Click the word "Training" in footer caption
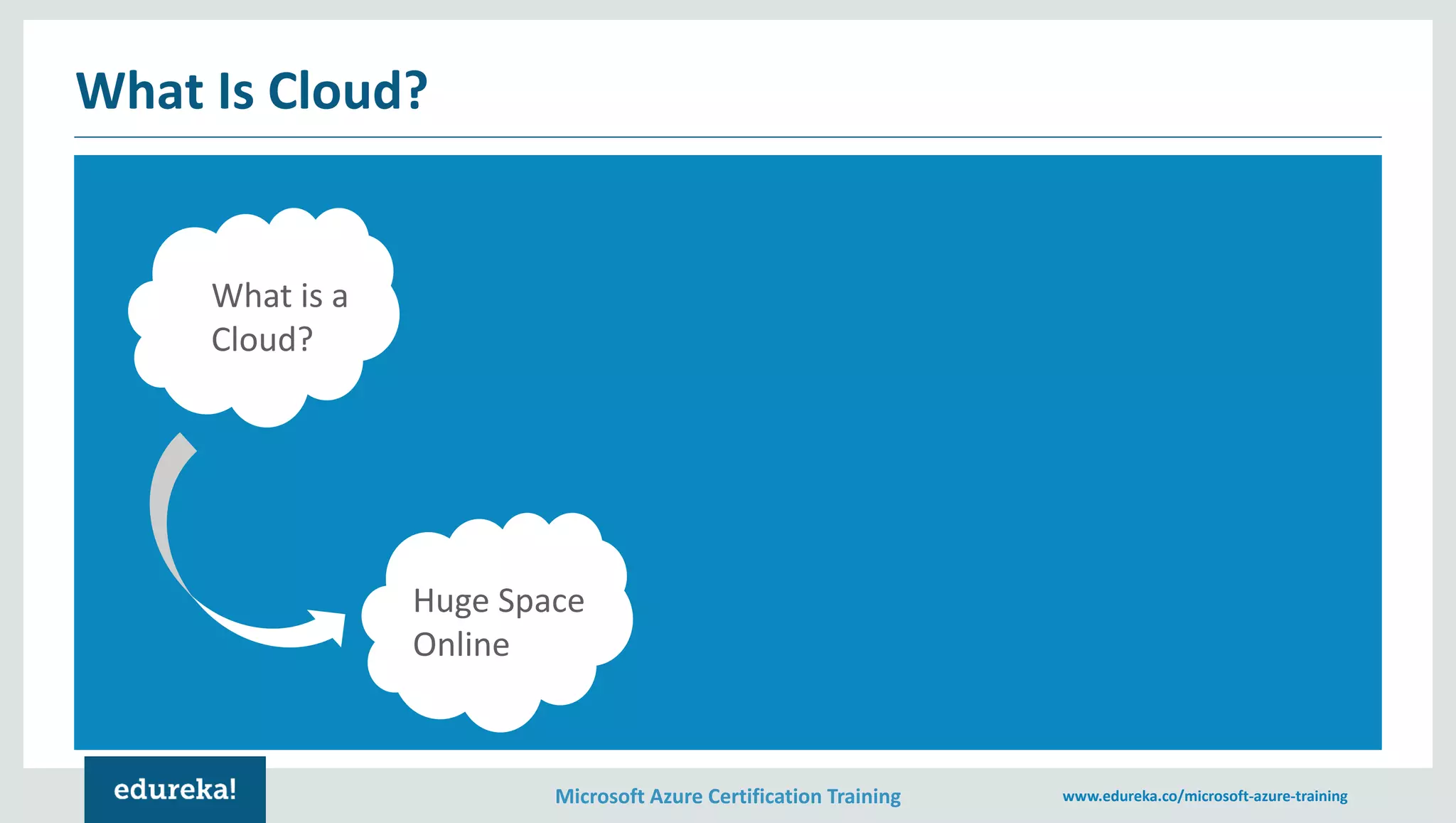The width and height of the screenshot is (1456, 823). pyautogui.click(x=864, y=796)
